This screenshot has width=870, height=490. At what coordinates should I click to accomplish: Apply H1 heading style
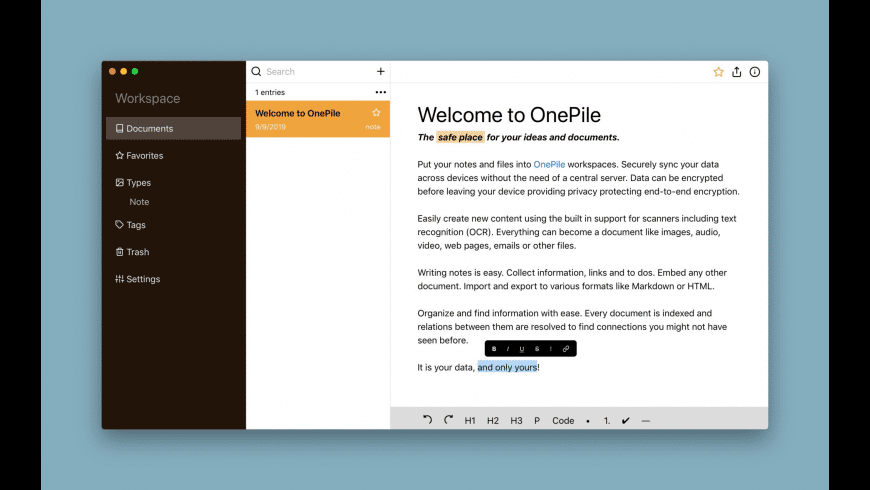click(470, 421)
